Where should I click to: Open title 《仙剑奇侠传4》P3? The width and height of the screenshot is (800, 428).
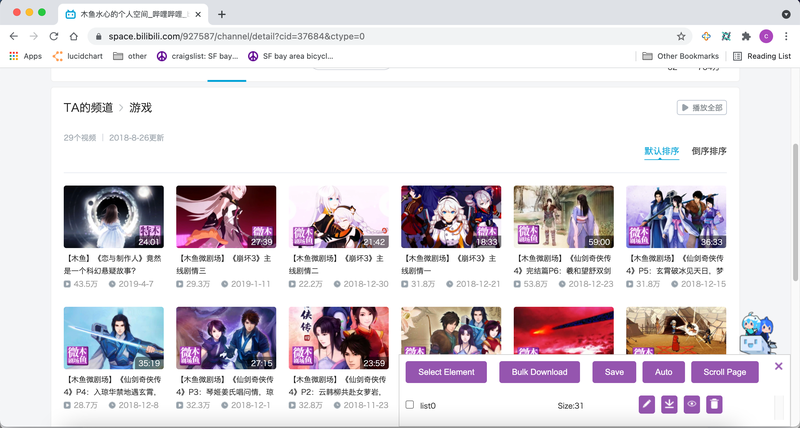click(225, 386)
